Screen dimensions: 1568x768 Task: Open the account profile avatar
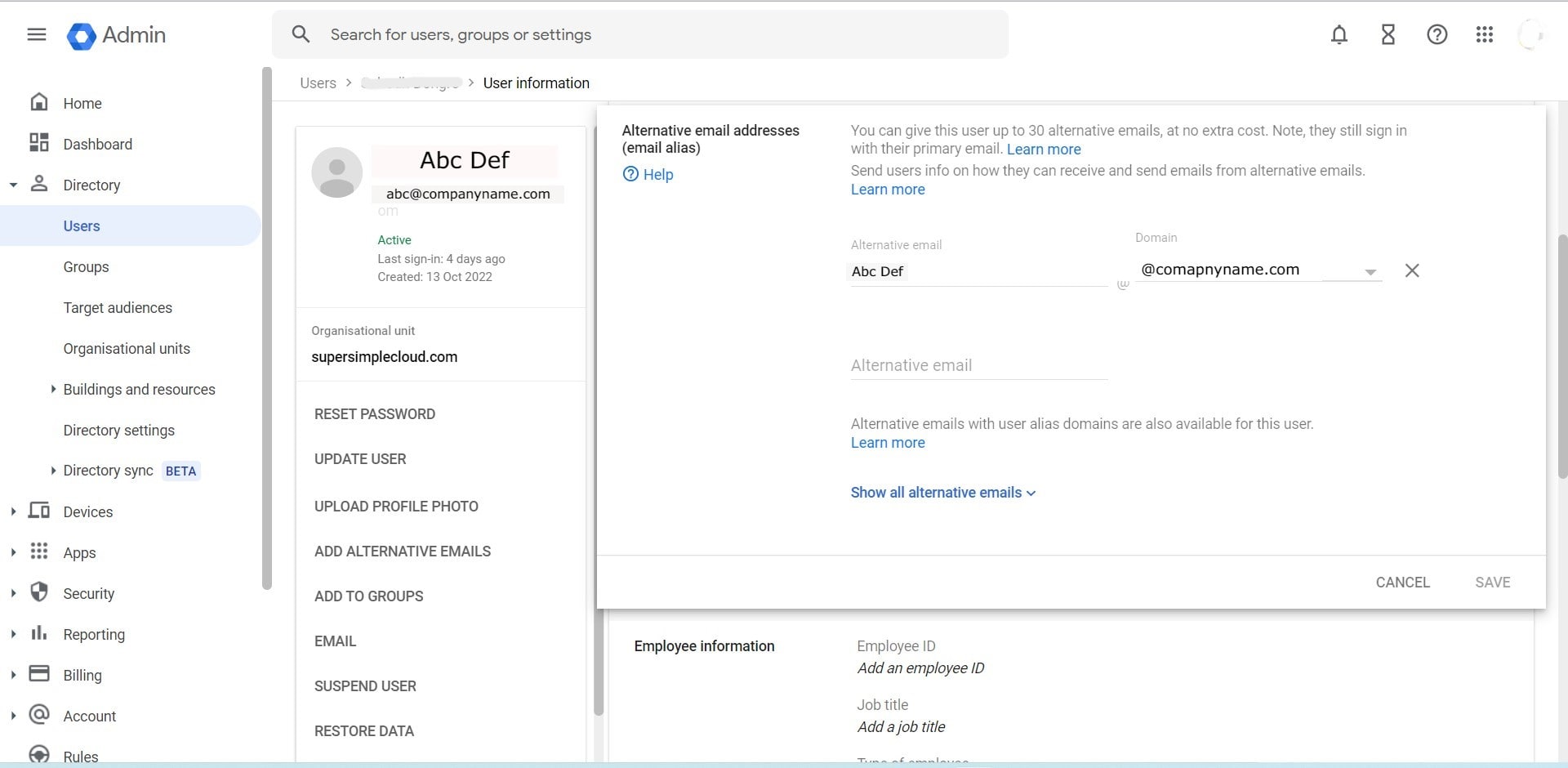1530,34
